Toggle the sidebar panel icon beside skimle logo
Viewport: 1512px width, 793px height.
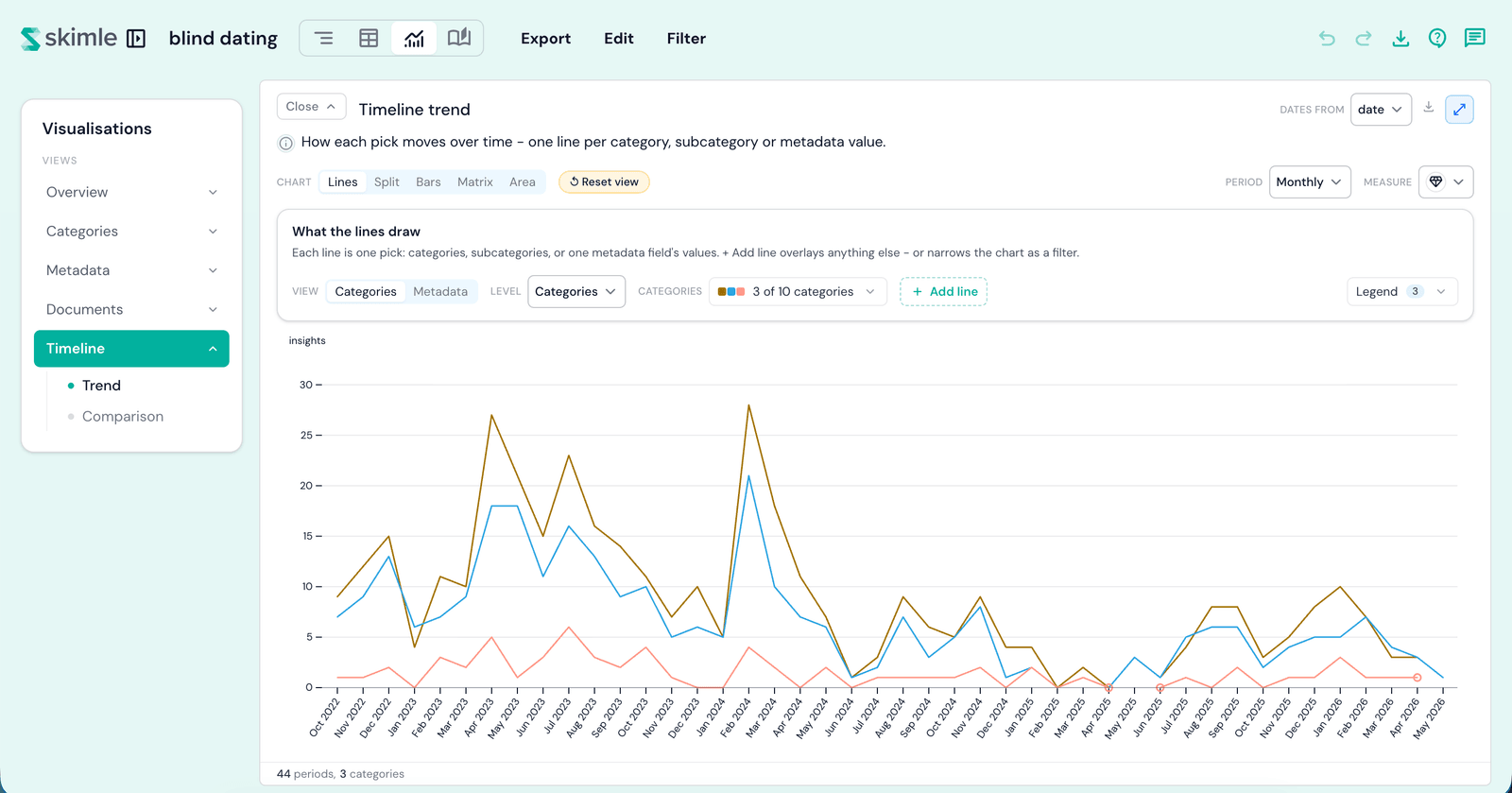point(136,39)
